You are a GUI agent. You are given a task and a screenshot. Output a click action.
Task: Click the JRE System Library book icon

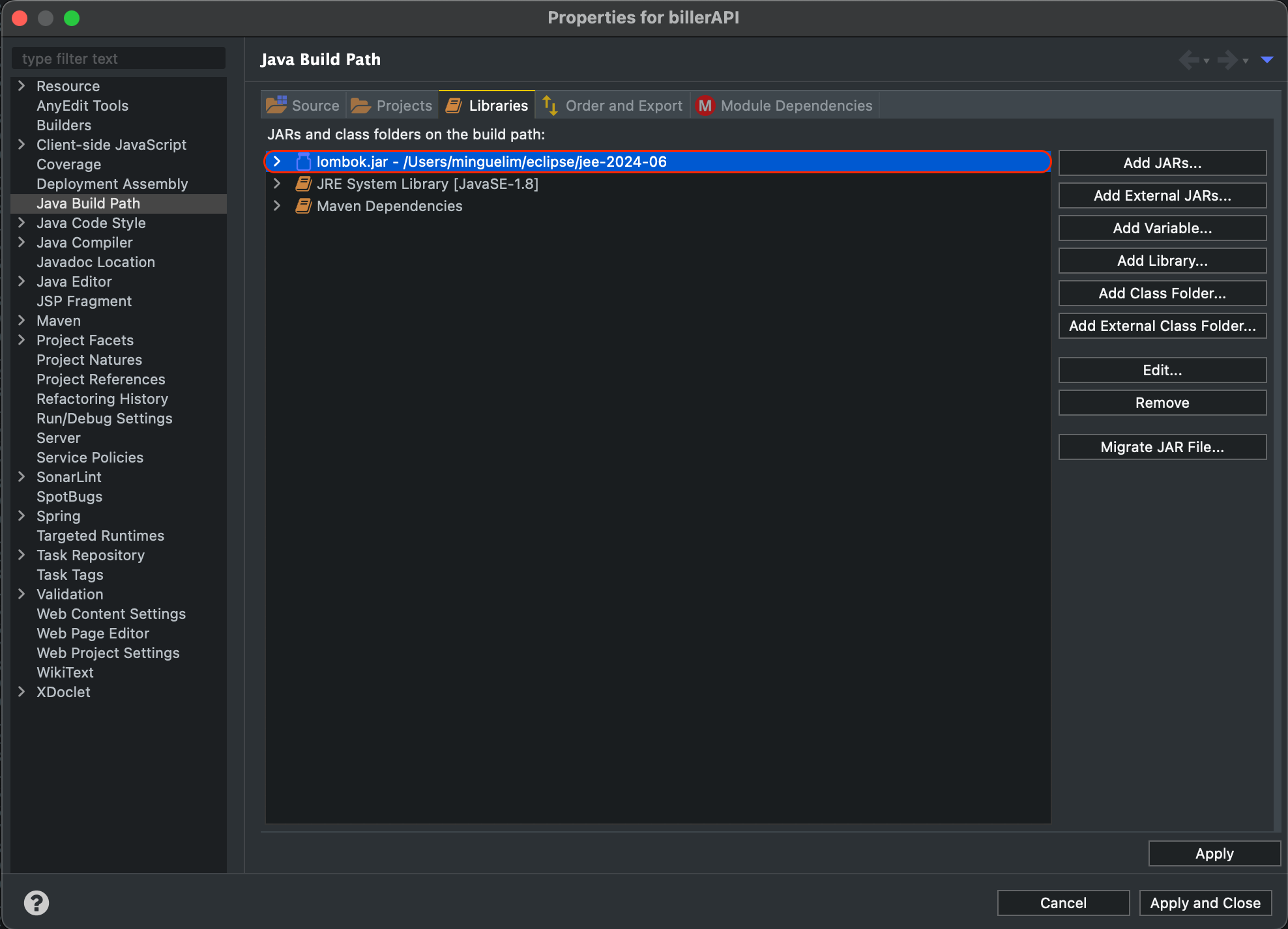tap(303, 184)
